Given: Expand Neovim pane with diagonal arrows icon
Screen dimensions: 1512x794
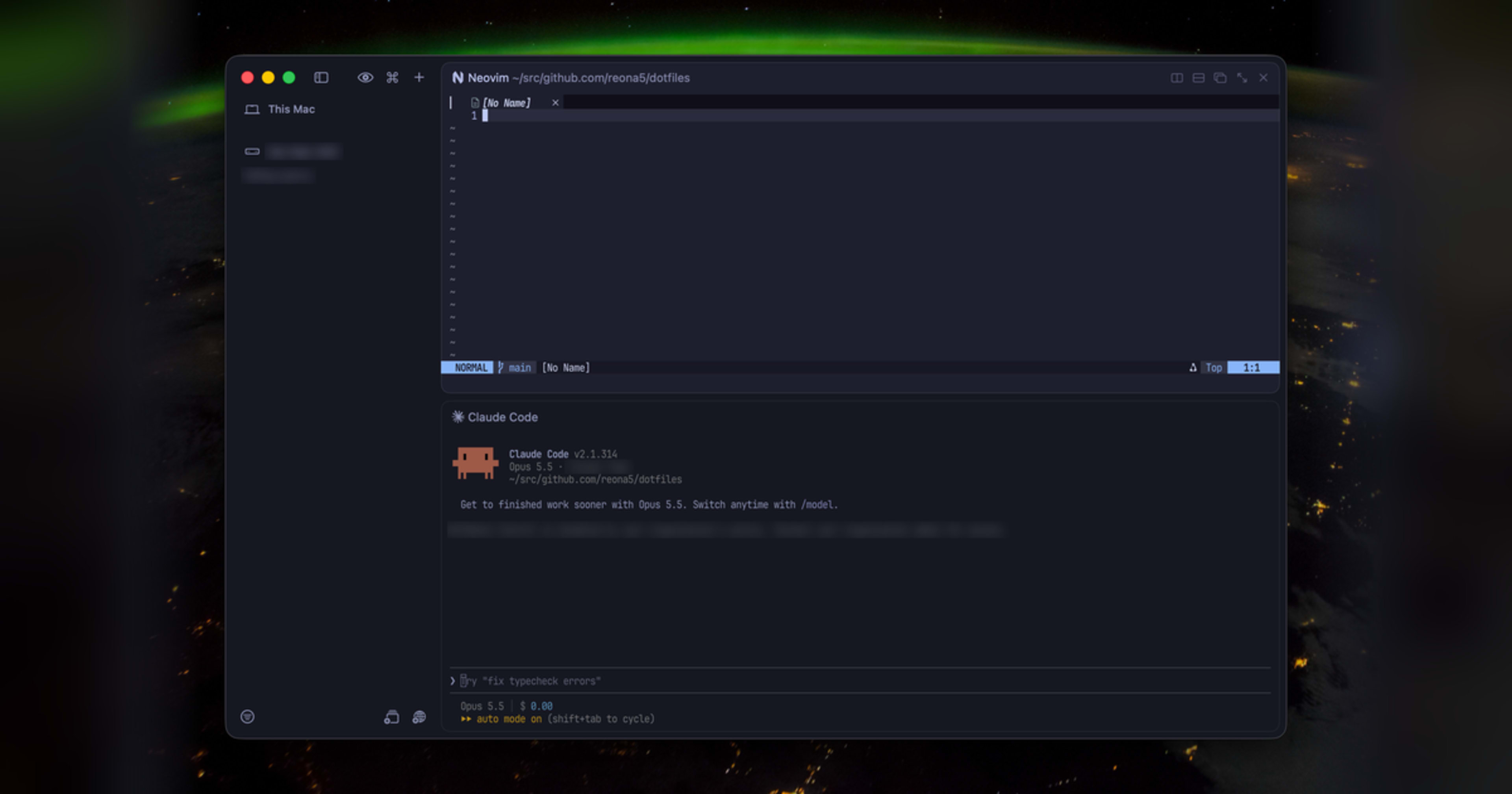Looking at the screenshot, I should coord(1242,78).
